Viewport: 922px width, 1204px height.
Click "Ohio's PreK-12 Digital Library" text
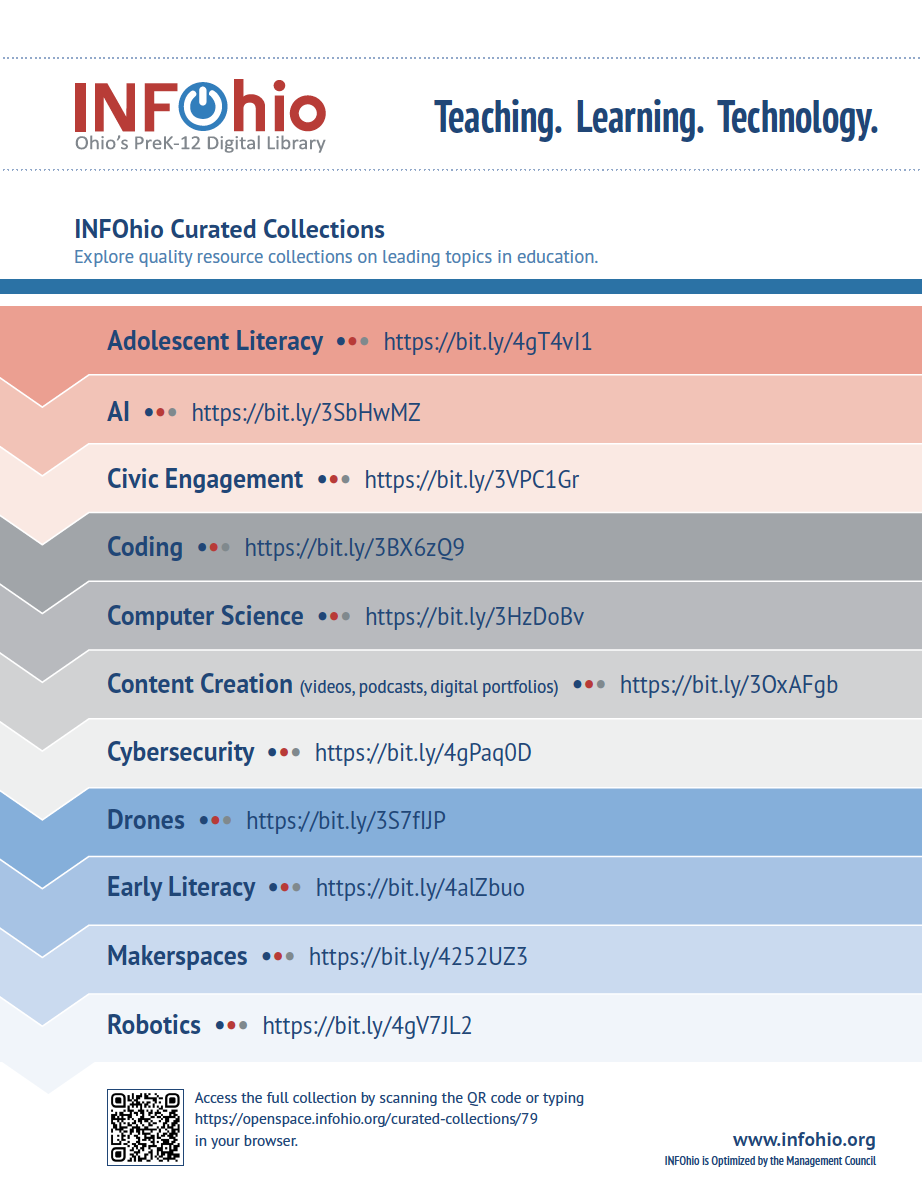[200, 144]
